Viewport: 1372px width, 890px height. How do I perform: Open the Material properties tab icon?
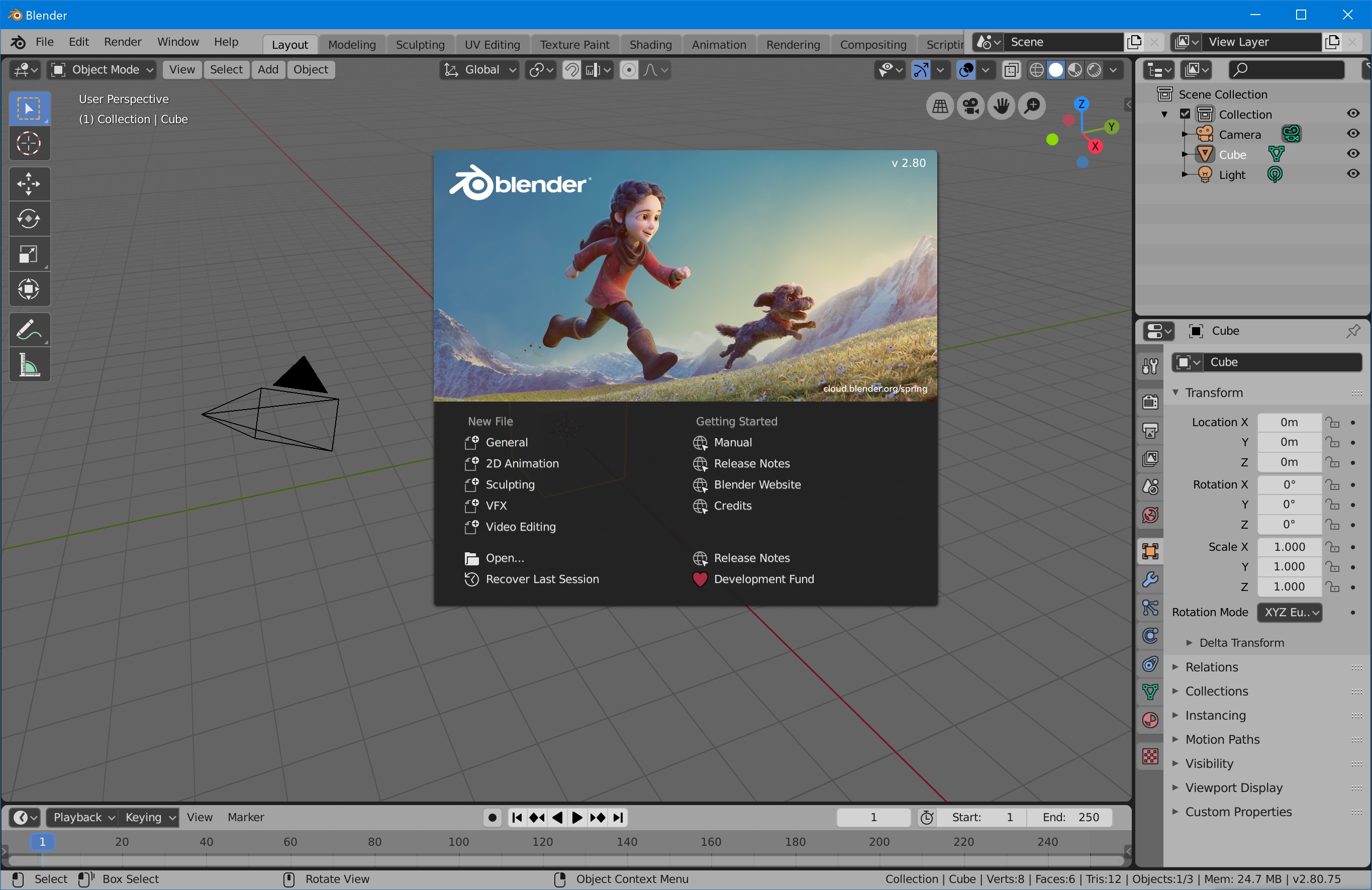pyautogui.click(x=1150, y=721)
